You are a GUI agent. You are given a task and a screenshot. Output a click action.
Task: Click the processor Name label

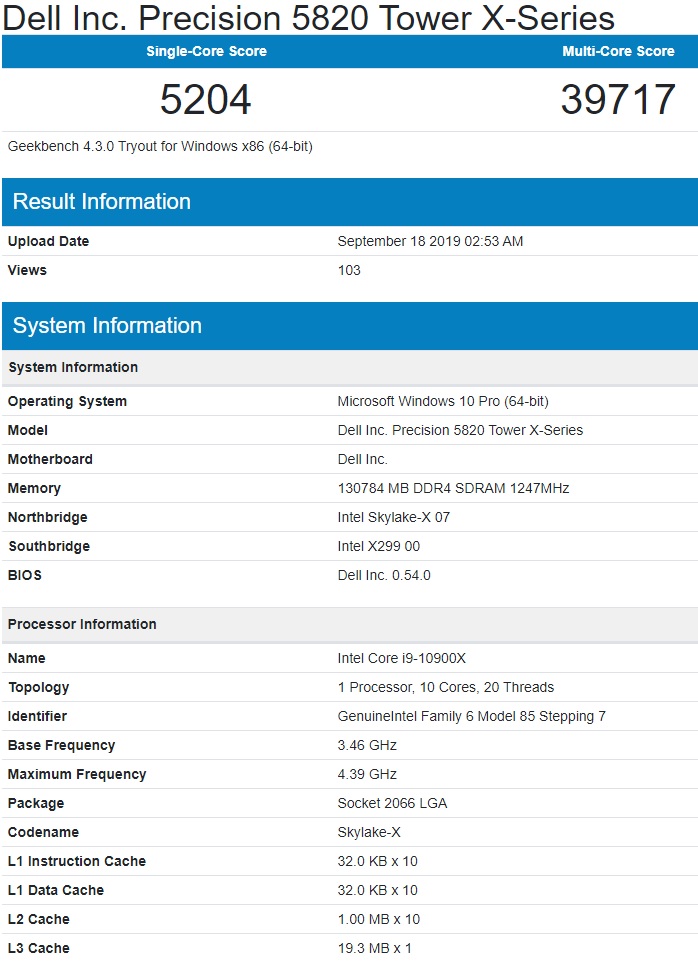point(27,658)
